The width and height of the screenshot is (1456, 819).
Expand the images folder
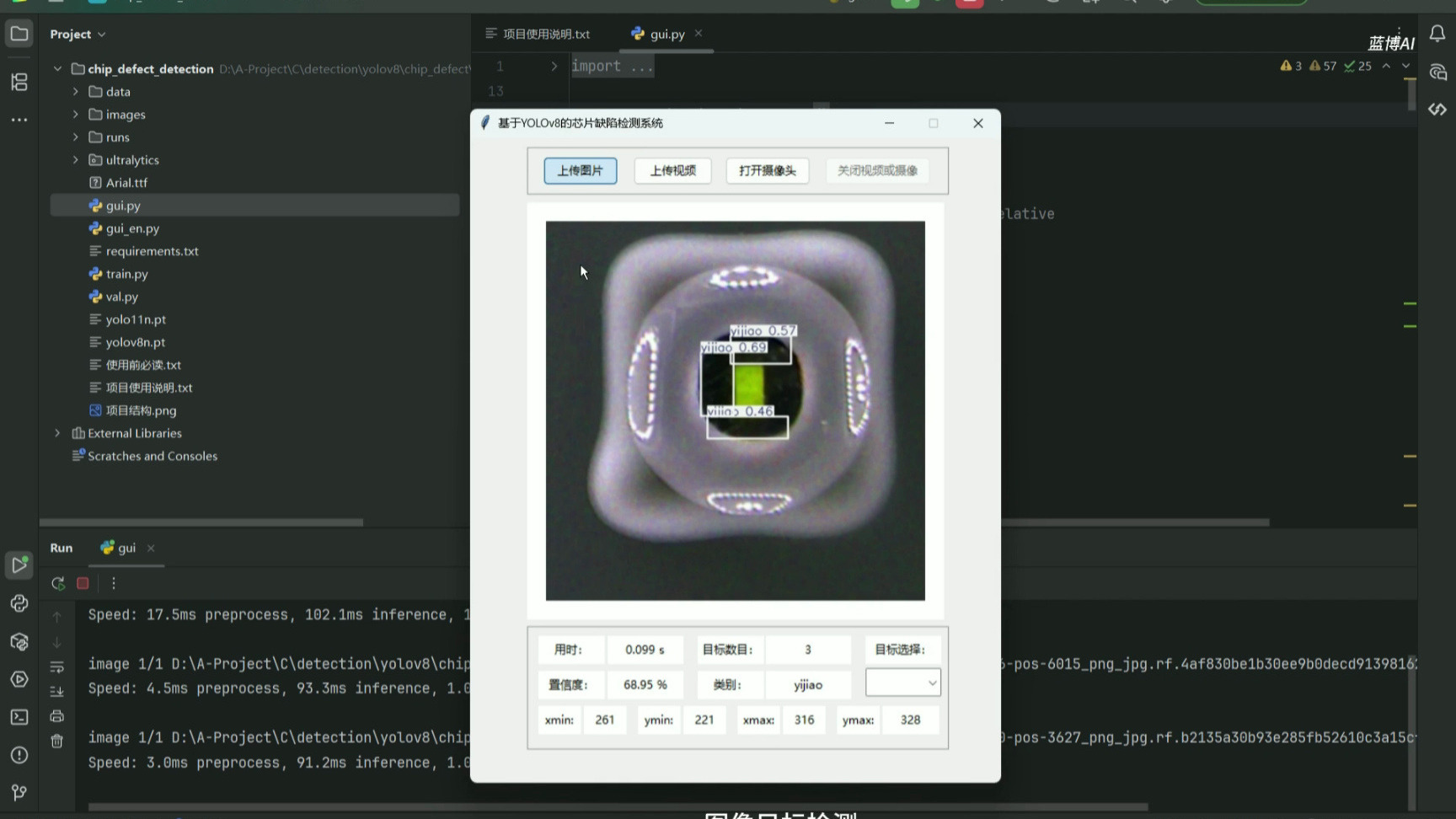tap(75, 115)
